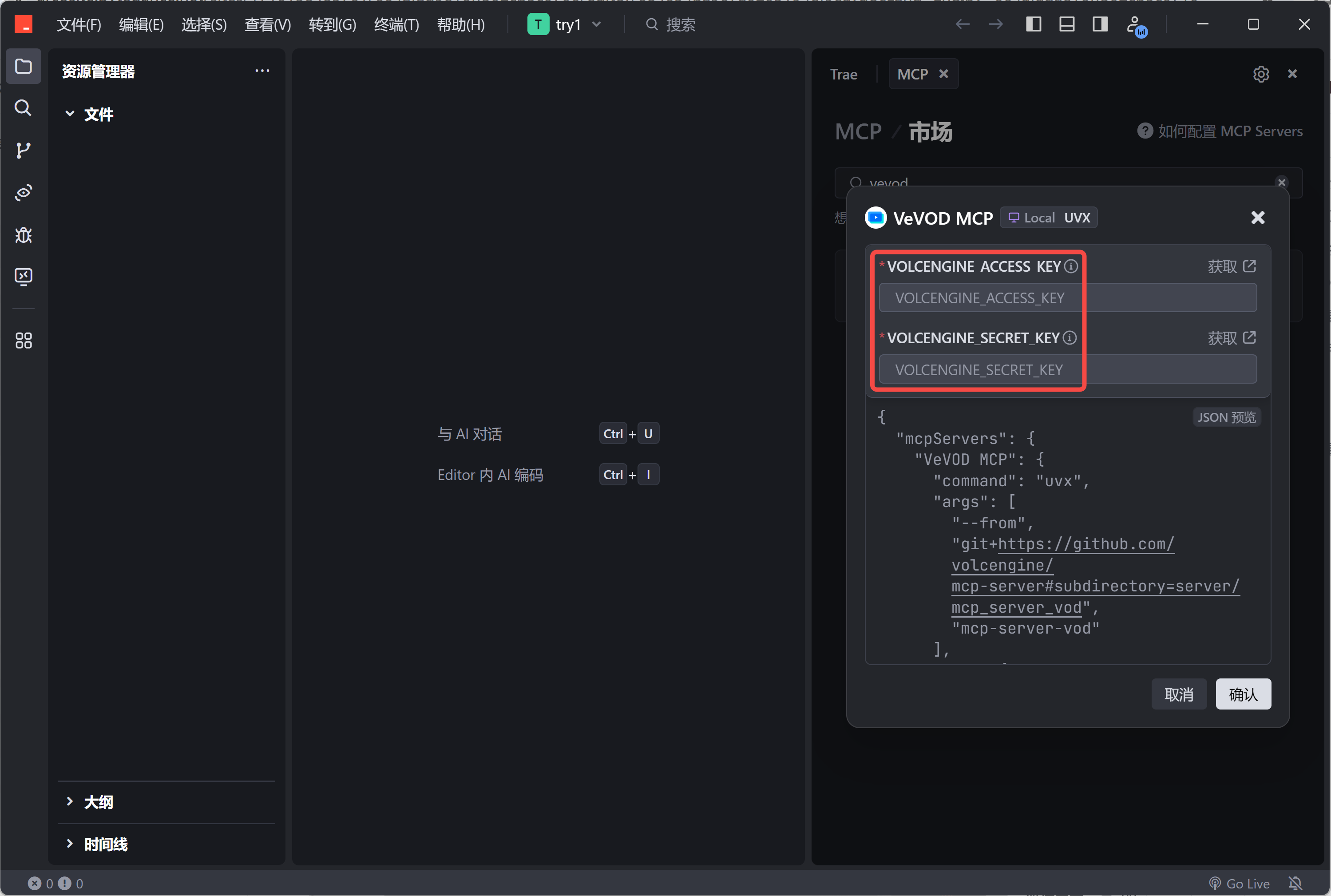Click the VeVOD MCP logo icon
1331x896 pixels.
coord(876,218)
